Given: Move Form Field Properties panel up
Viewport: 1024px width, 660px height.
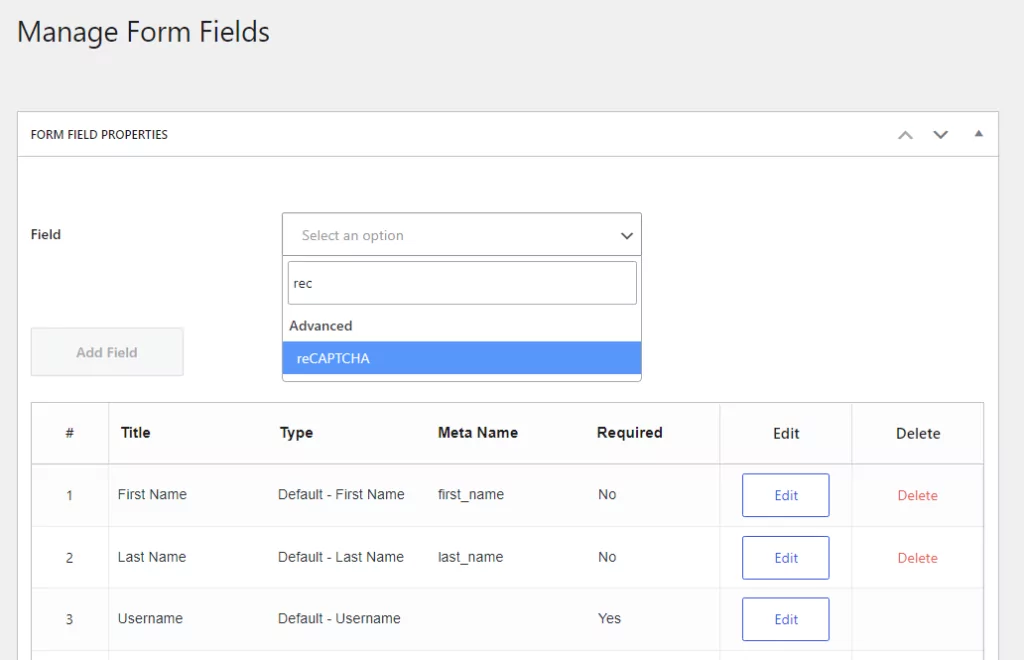Looking at the screenshot, I should (x=905, y=135).
